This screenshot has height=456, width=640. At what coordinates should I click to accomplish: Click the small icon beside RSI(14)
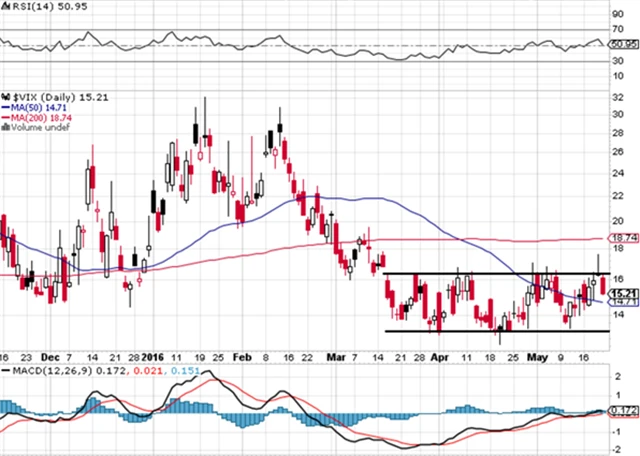click(x=6, y=7)
